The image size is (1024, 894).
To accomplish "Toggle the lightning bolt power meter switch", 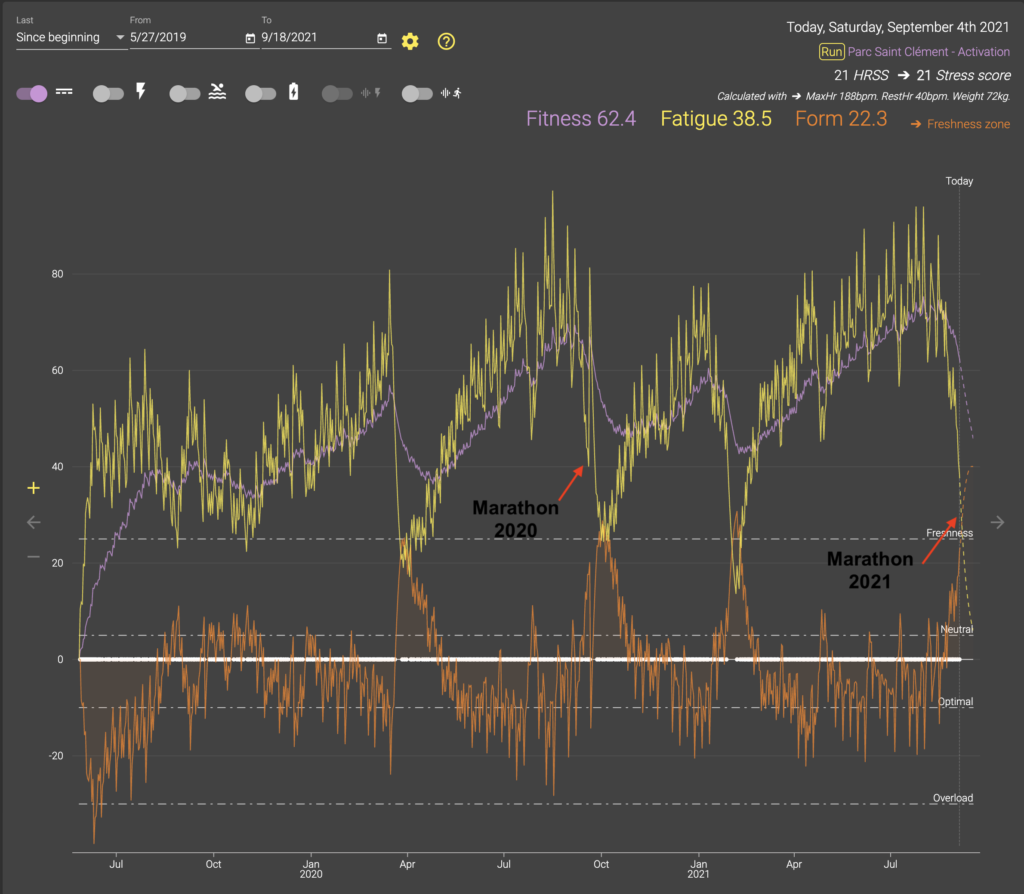I will point(108,93).
